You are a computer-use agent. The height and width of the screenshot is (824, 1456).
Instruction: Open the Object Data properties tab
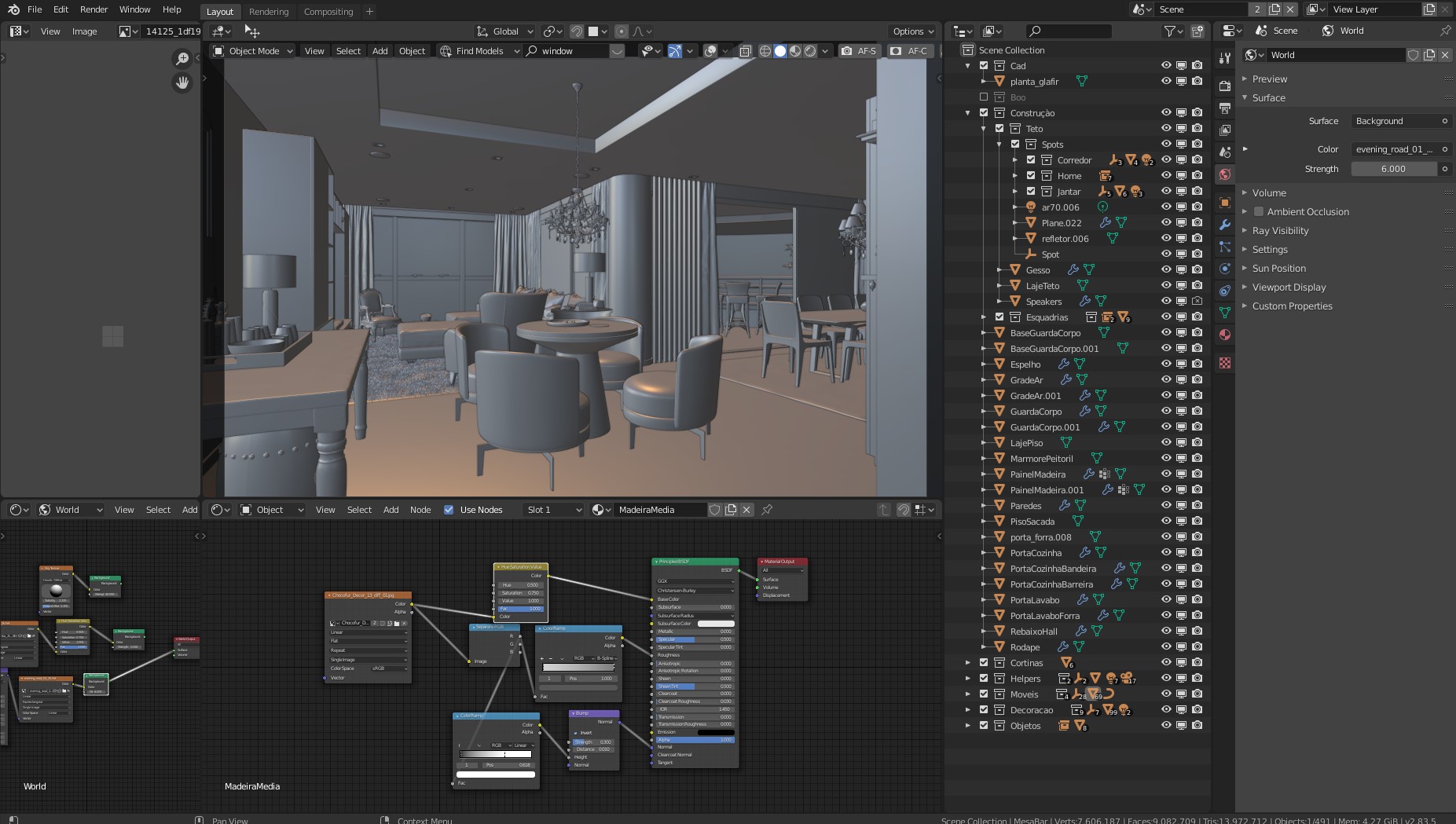pos(1224,313)
